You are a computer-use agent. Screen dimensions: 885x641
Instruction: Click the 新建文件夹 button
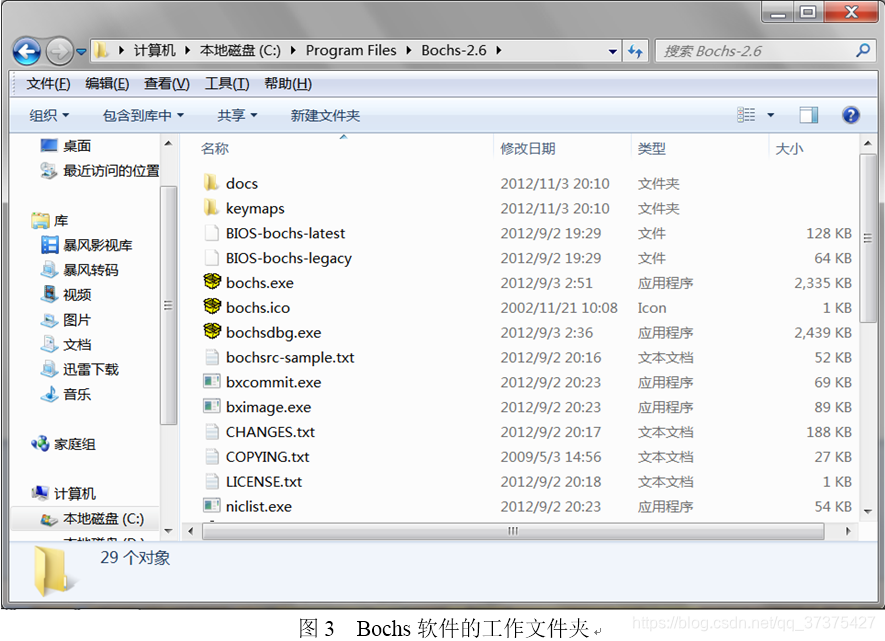point(325,116)
